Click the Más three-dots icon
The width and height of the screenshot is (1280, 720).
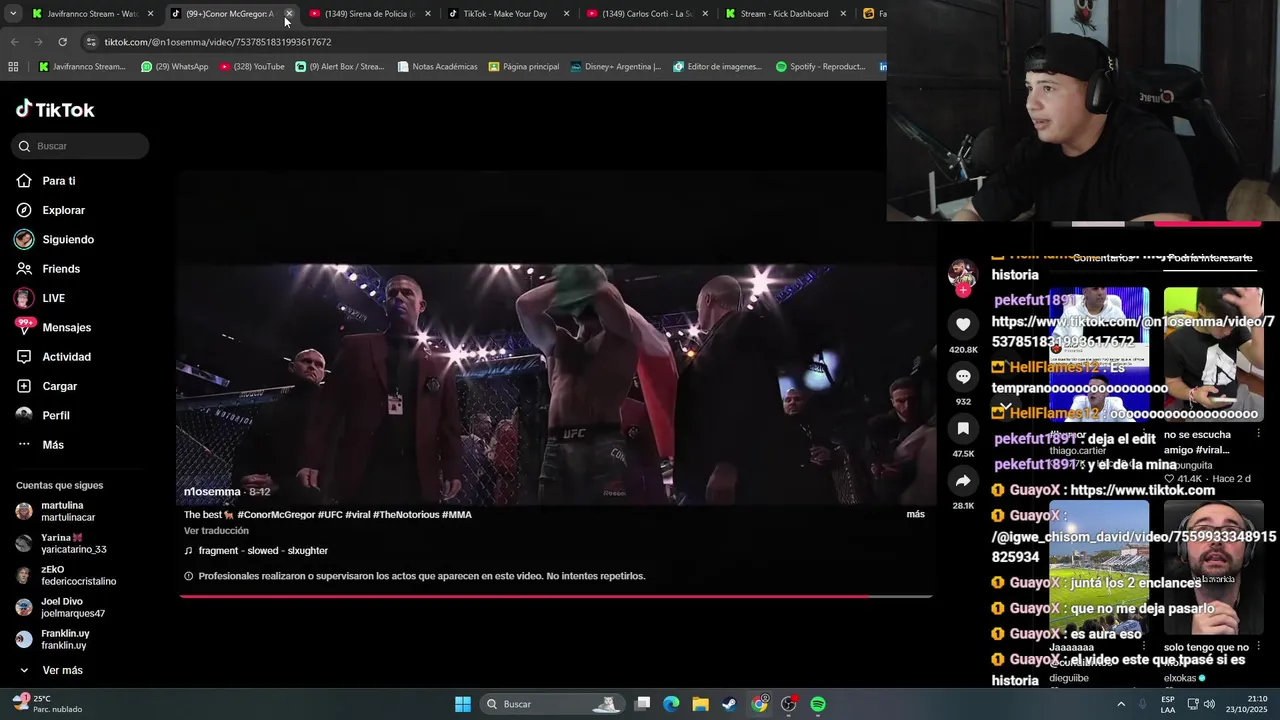pyautogui.click(x=24, y=445)
